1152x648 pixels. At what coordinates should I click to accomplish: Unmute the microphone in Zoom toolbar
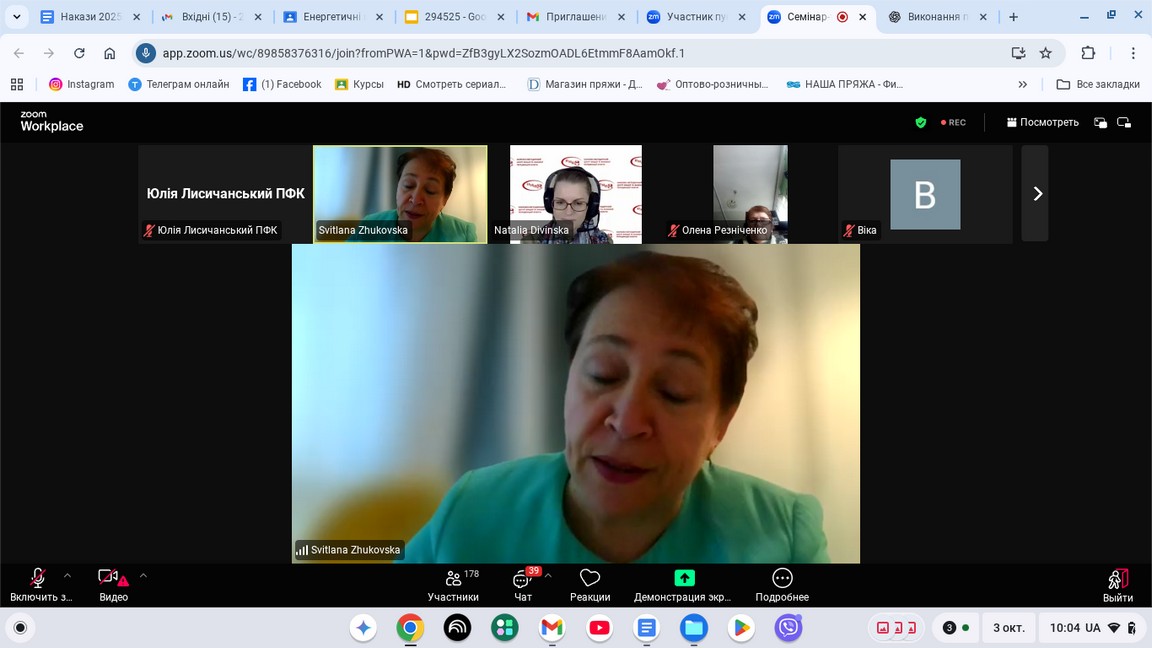[38, 584]
